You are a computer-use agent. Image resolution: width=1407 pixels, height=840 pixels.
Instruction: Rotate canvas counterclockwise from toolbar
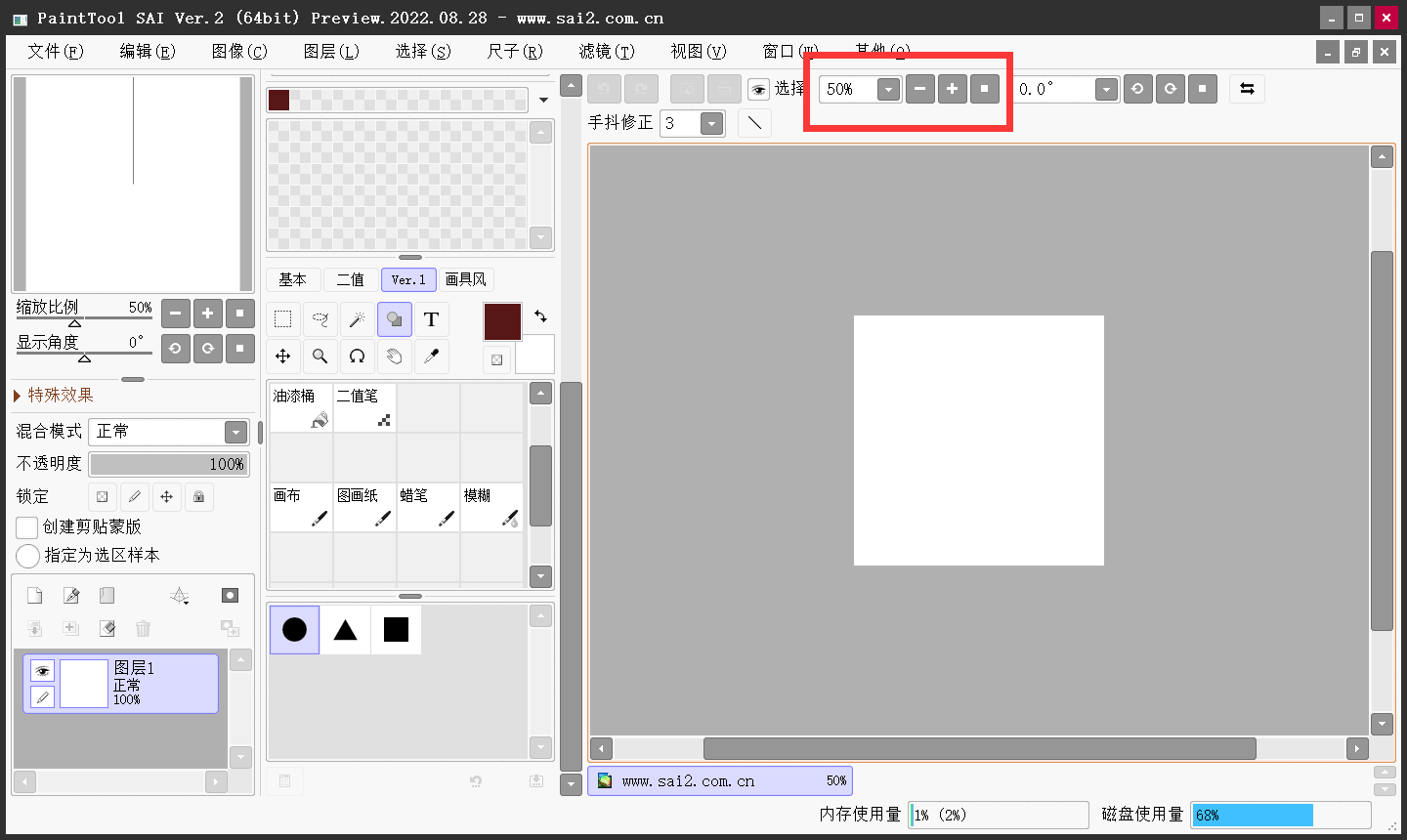1137,89
